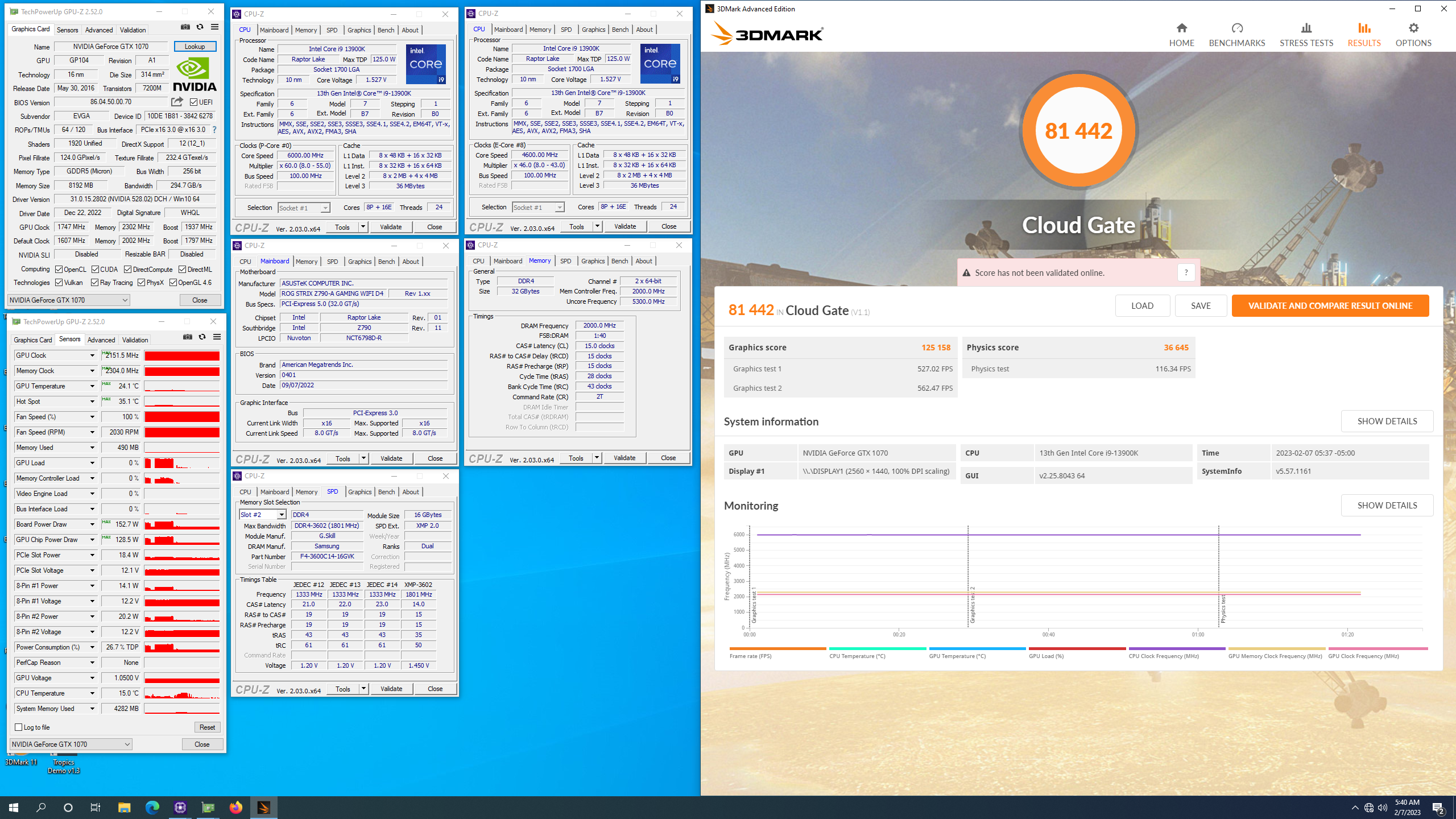Toggle CUDA checkbox
The width and height of the screenshot is (1456, 819).
(x=95, y=270)
